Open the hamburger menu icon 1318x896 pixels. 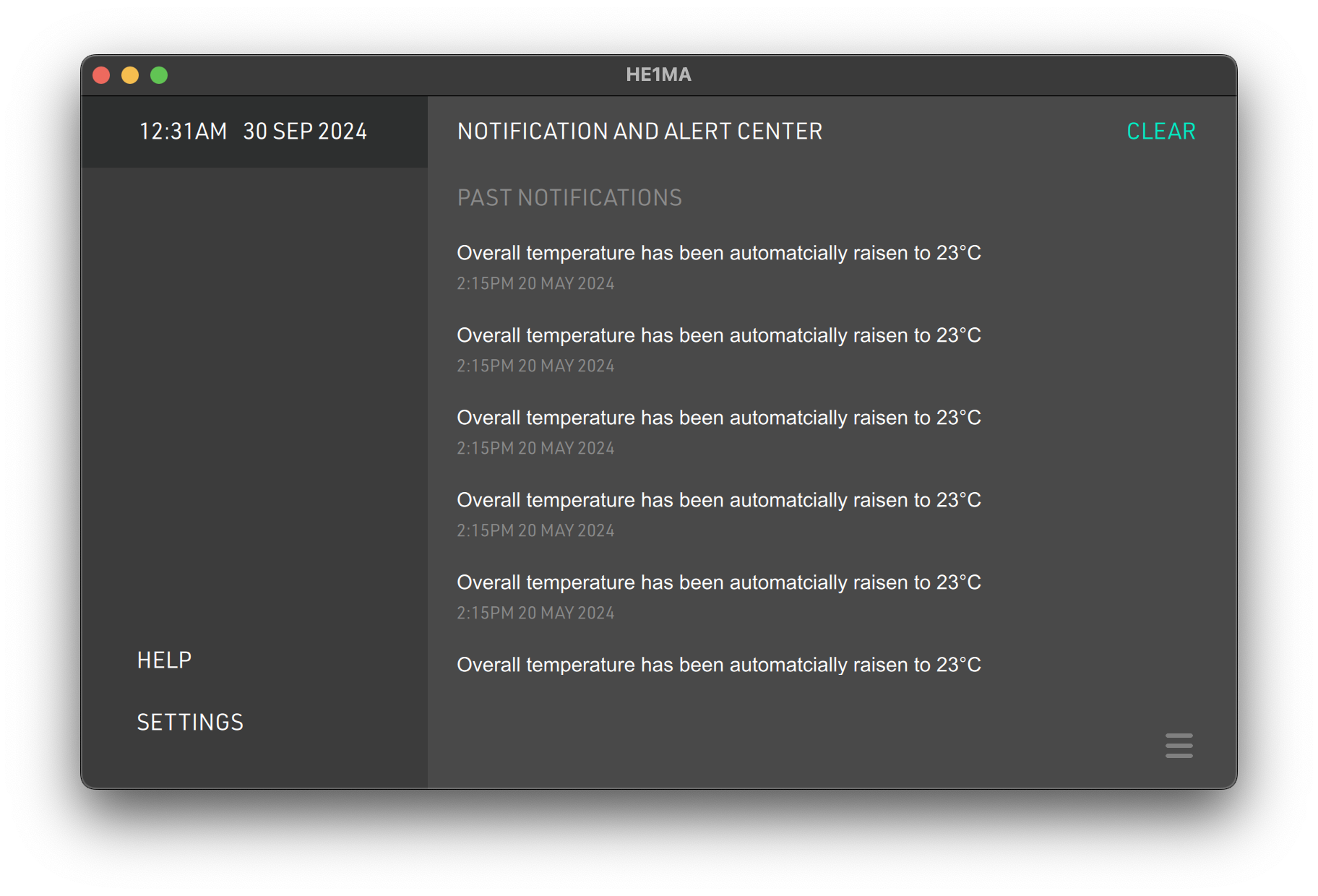click(1179, 745)
